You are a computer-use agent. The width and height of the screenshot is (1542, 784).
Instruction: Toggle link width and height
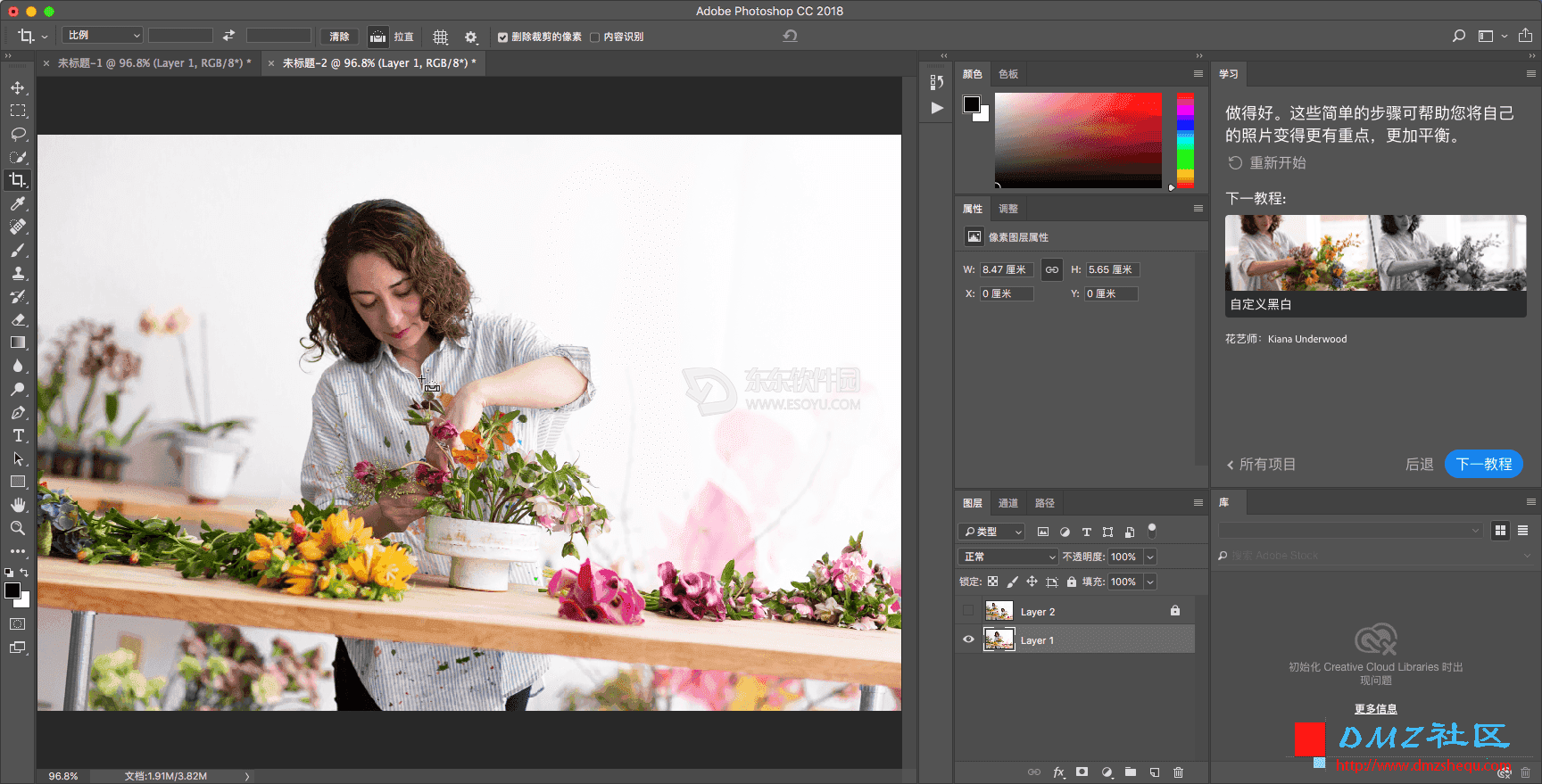click(x=1052, y=269)
